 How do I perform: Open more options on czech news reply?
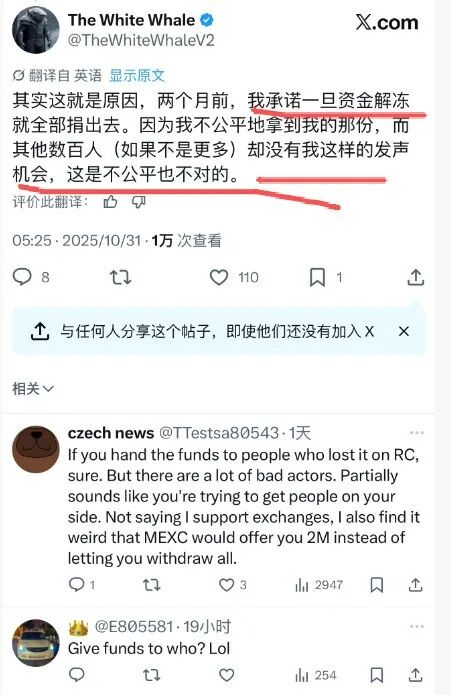[417, 433]
